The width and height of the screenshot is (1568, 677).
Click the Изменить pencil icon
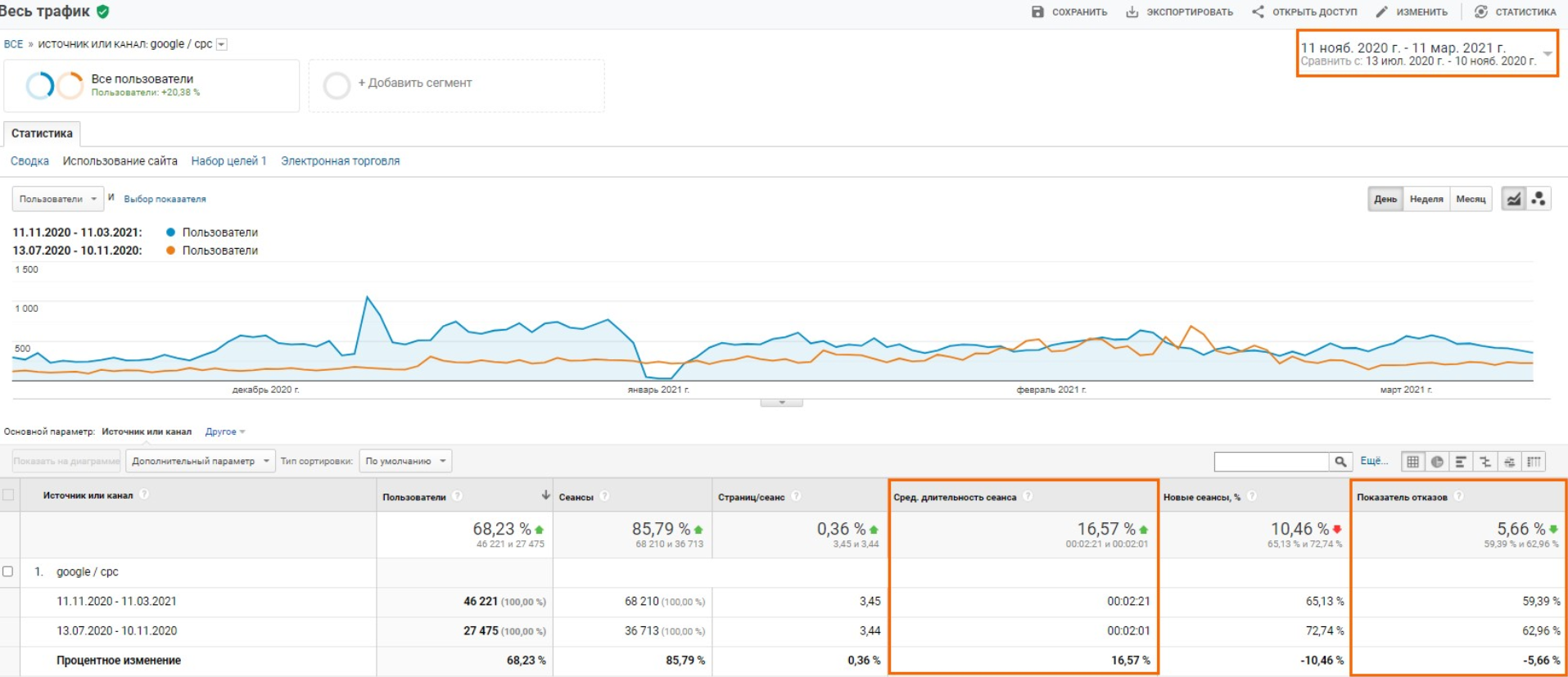click(1382, 11)
